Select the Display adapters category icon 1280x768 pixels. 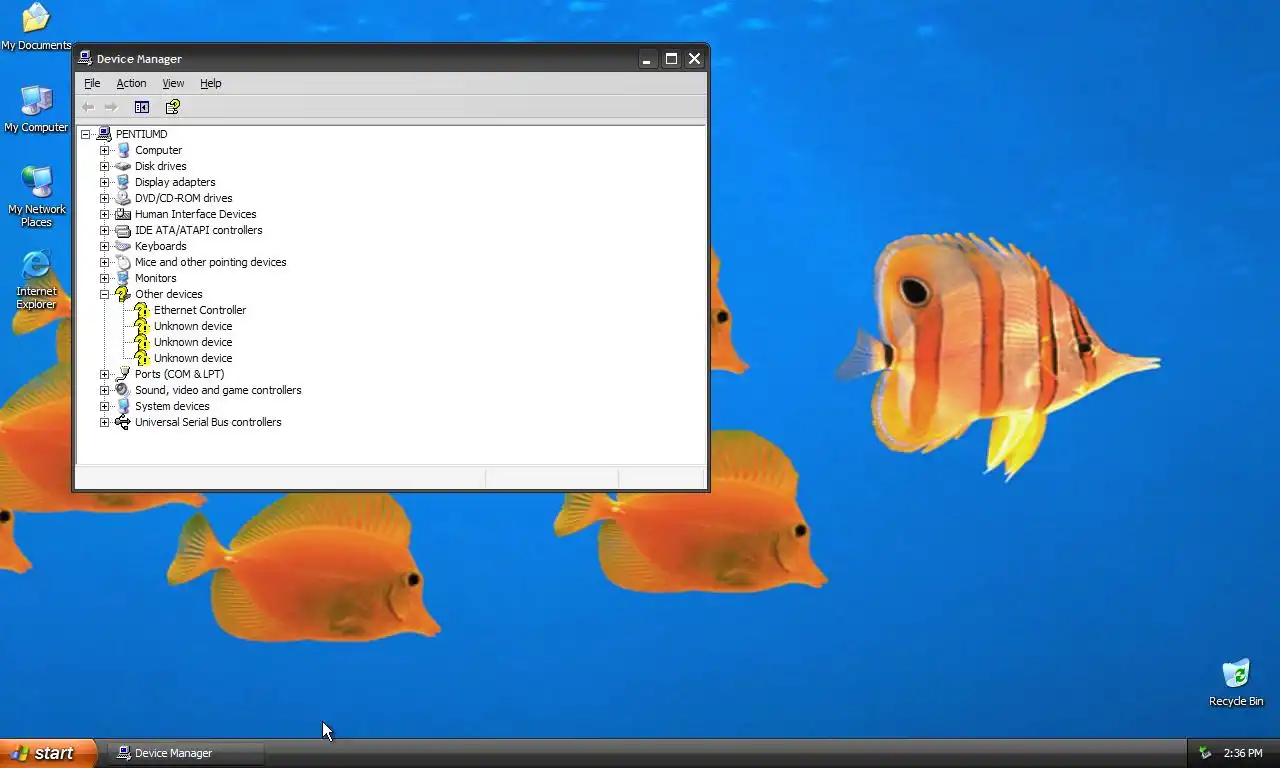(x=123, y=182)
